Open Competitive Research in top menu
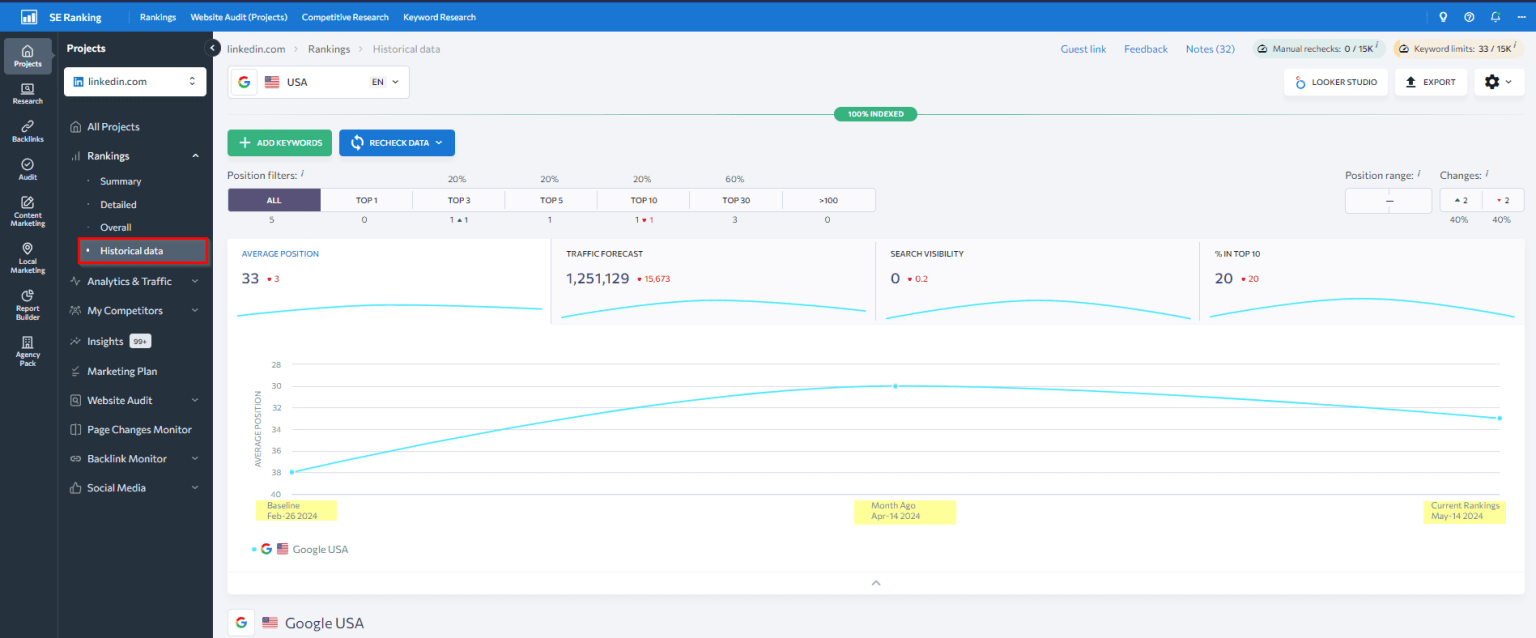This screenshot has width=1536, height=638. click(346, 17)
